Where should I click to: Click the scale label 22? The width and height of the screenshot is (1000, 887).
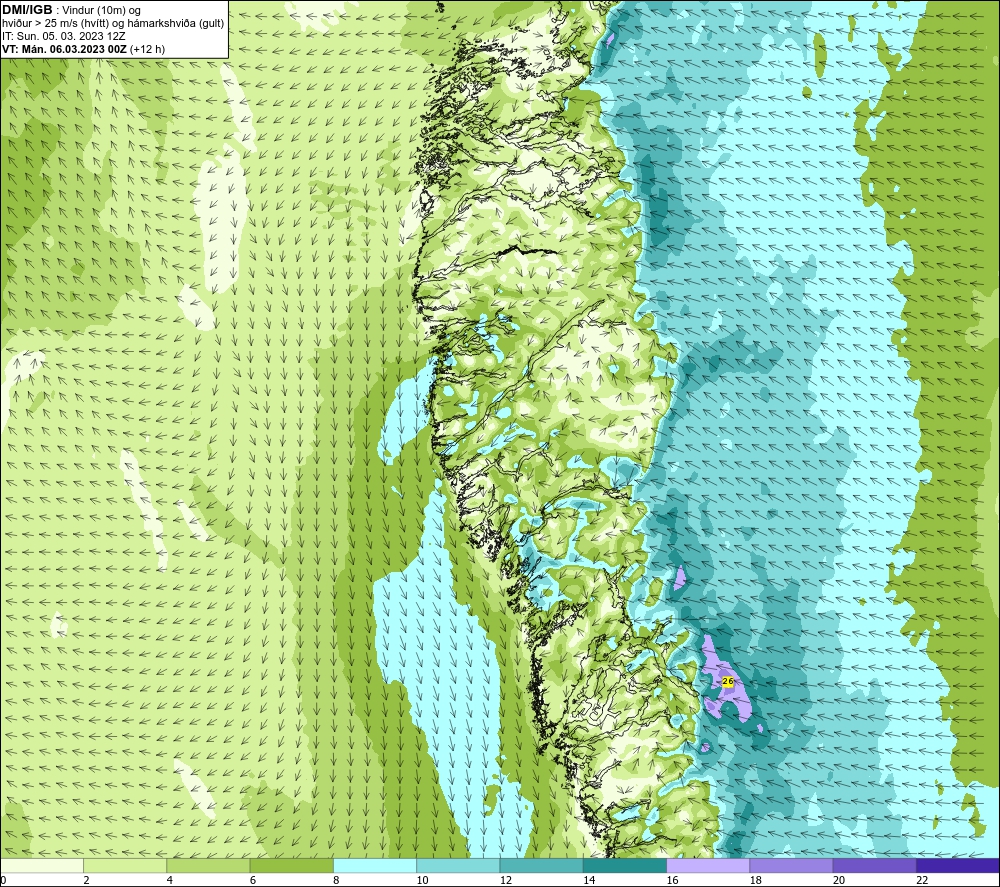pyautogui.click(x=923, y=880)
